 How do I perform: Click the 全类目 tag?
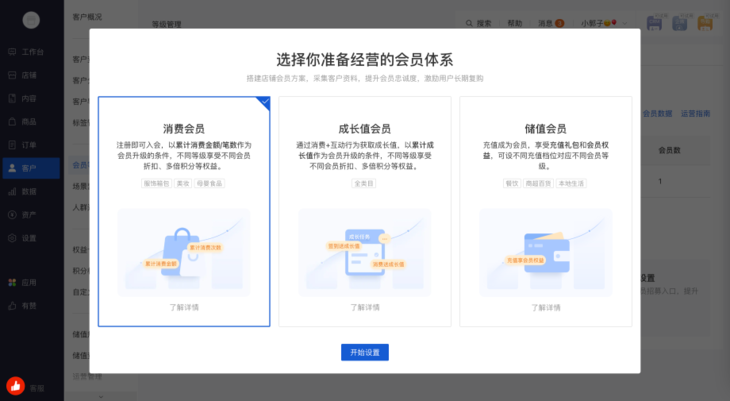(x=364, y=184)
